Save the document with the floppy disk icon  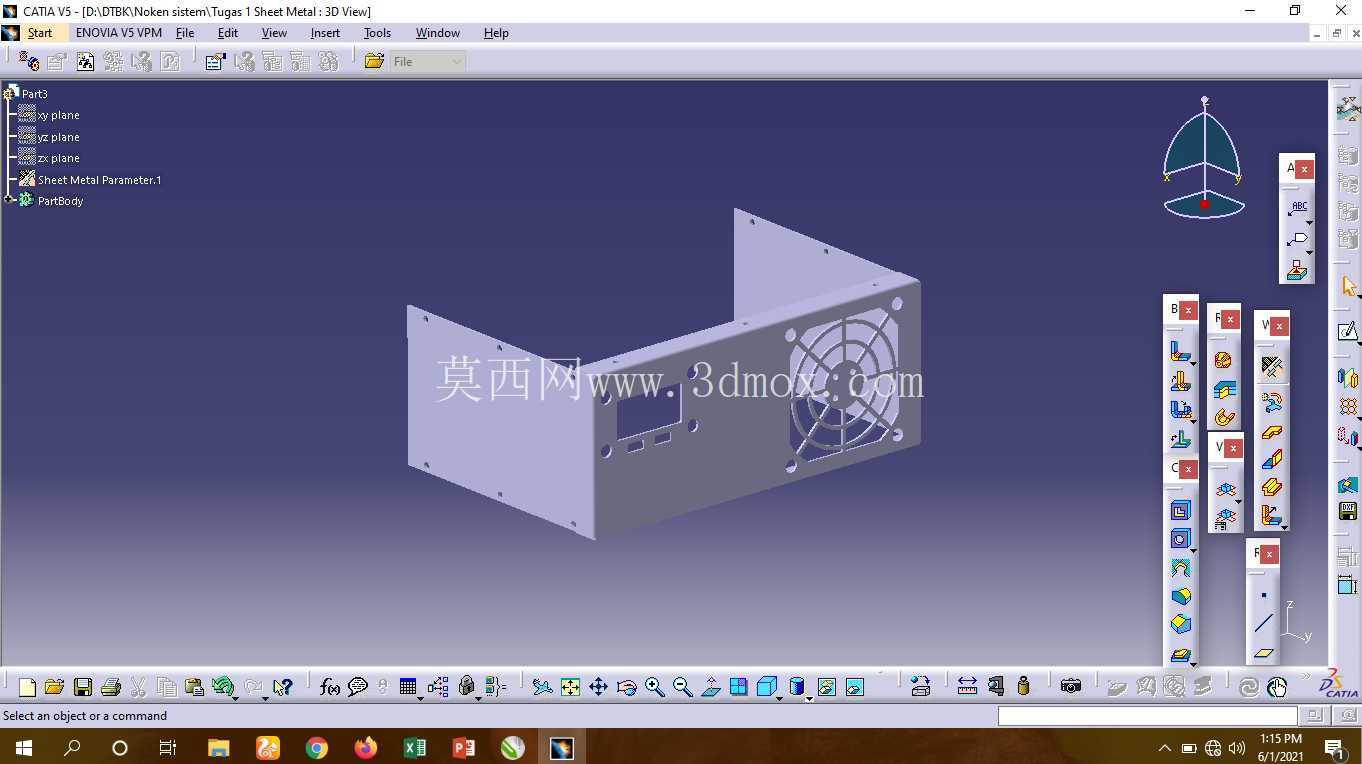83,687
